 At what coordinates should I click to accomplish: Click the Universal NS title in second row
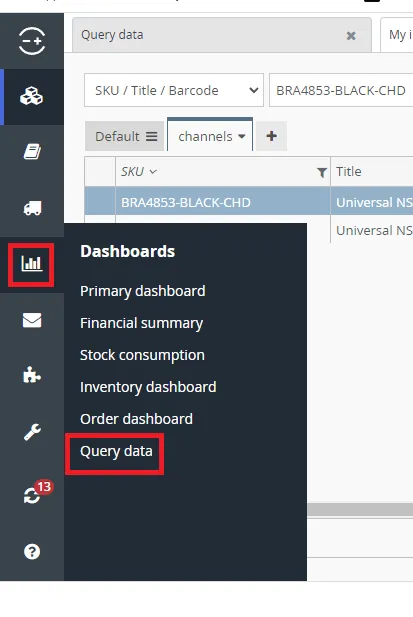tap(374, 230)
